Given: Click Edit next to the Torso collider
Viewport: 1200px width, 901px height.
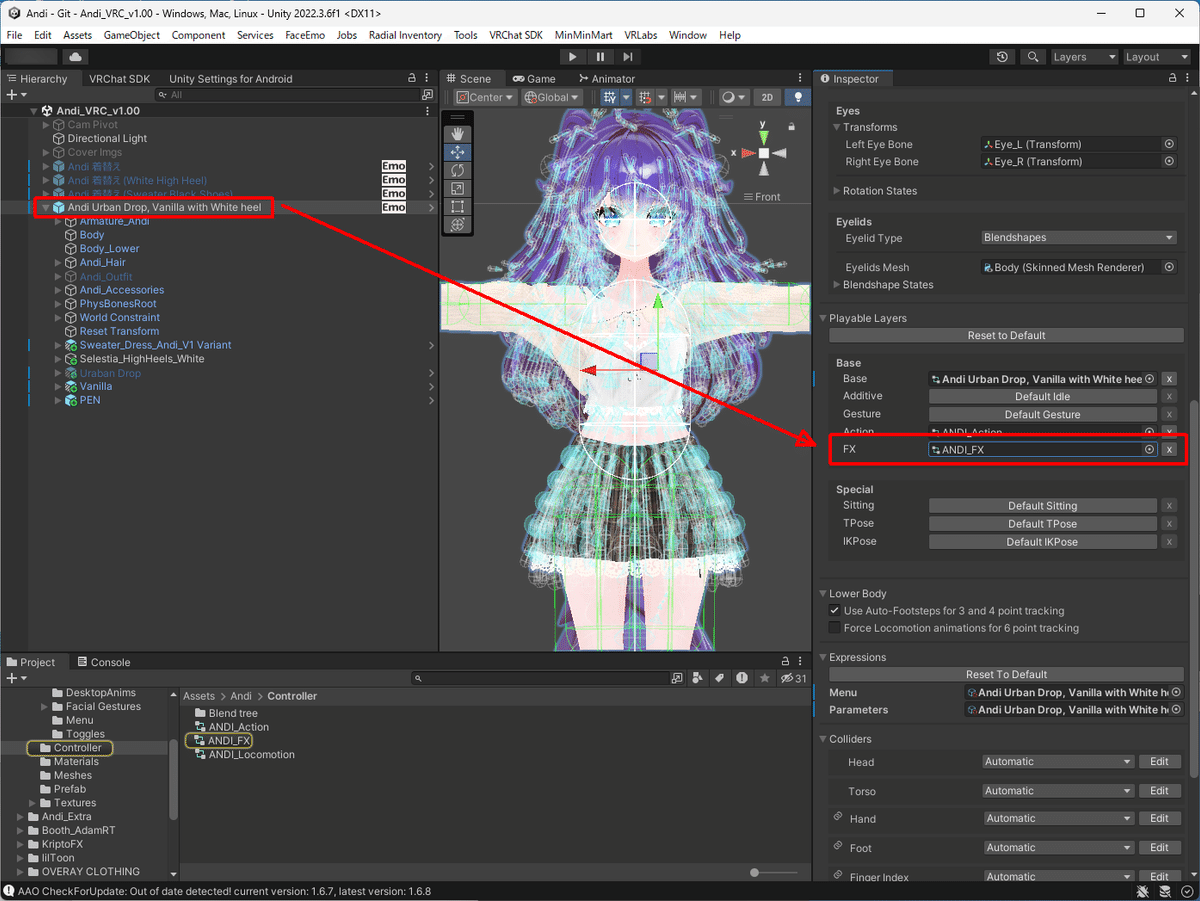Looking at the screenshot, I should [x=1159, y=789].
